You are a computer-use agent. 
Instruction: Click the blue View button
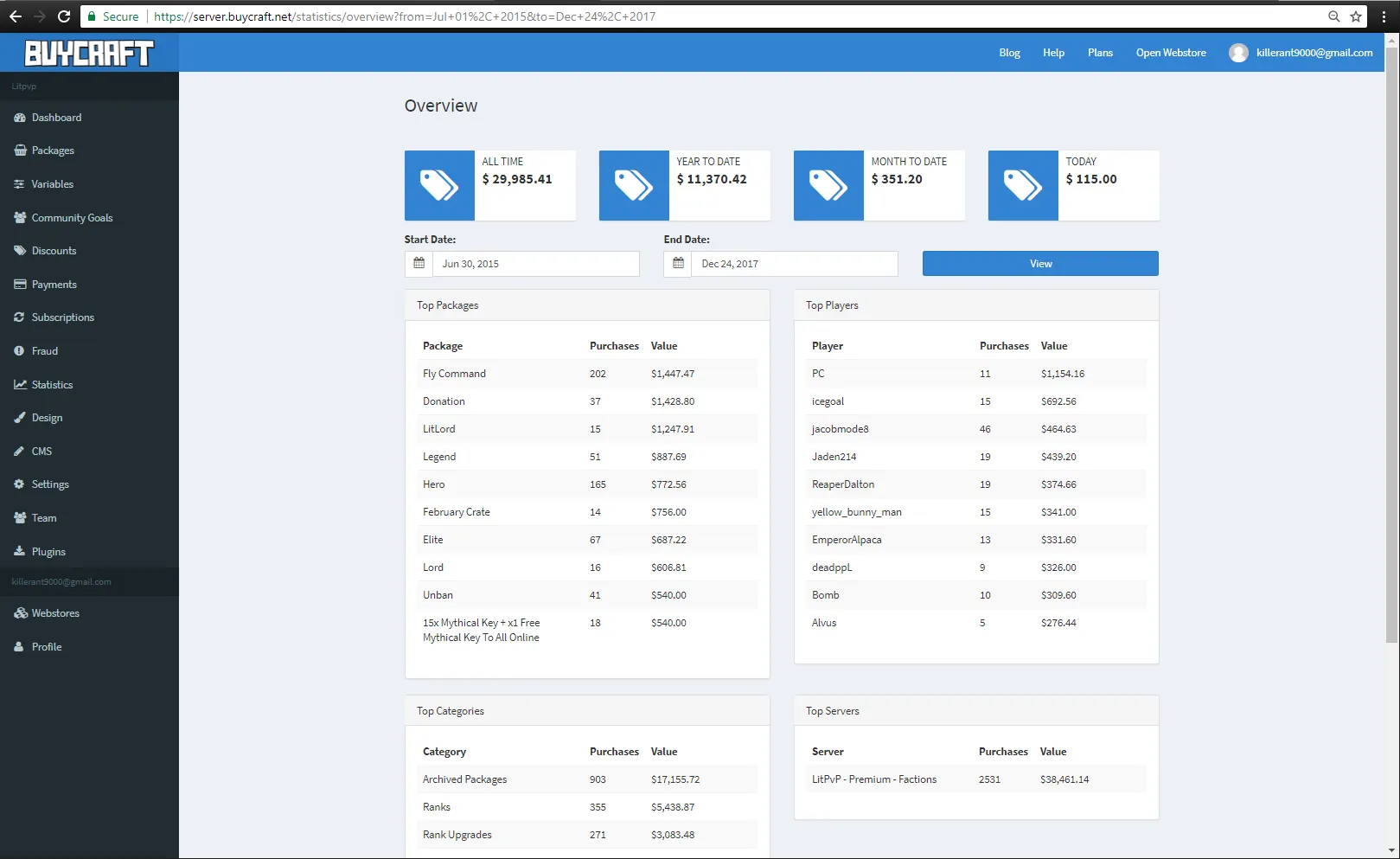click(x=1040, y=264)
